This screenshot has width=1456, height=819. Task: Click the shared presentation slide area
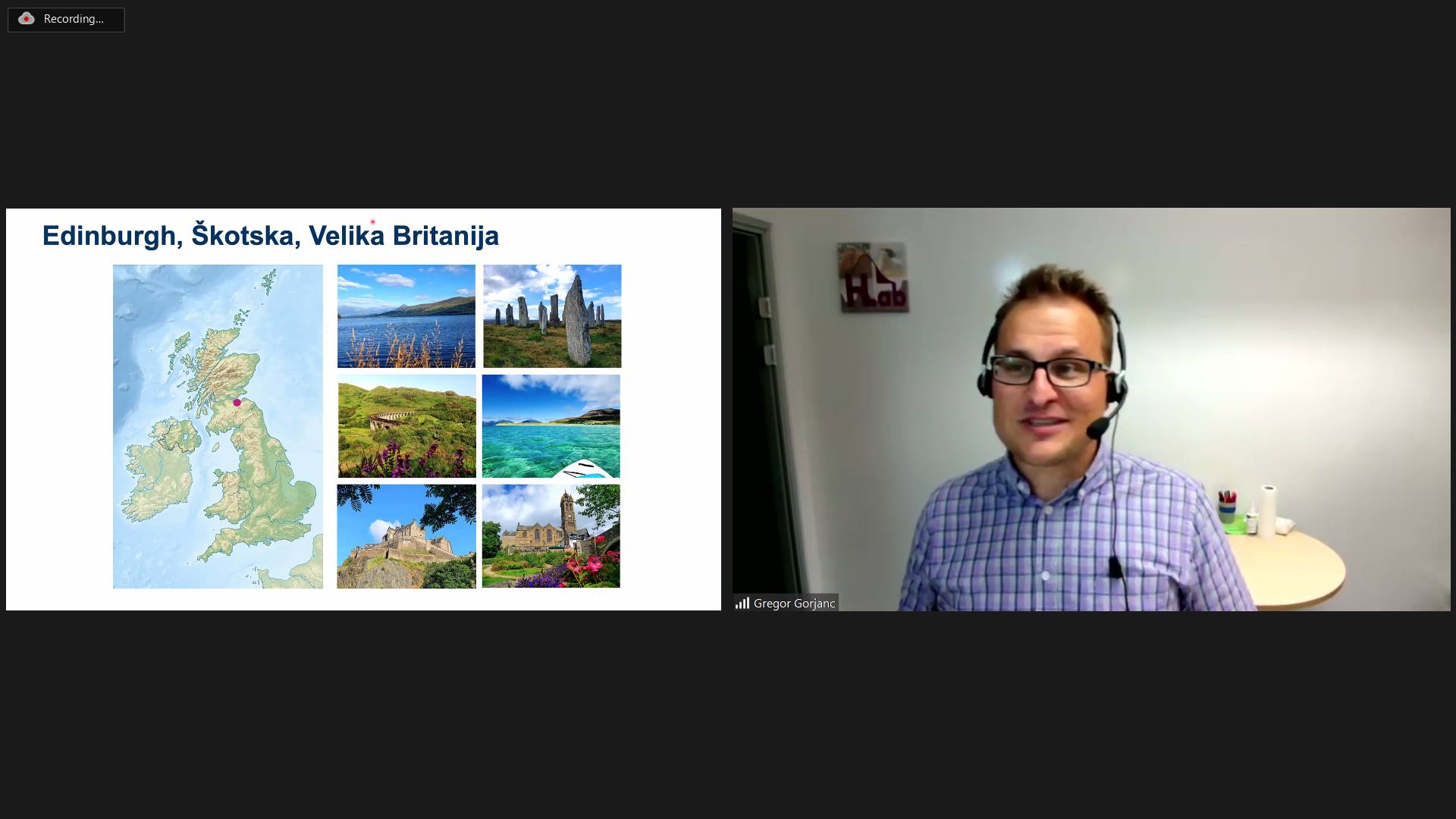click(363, 409)
